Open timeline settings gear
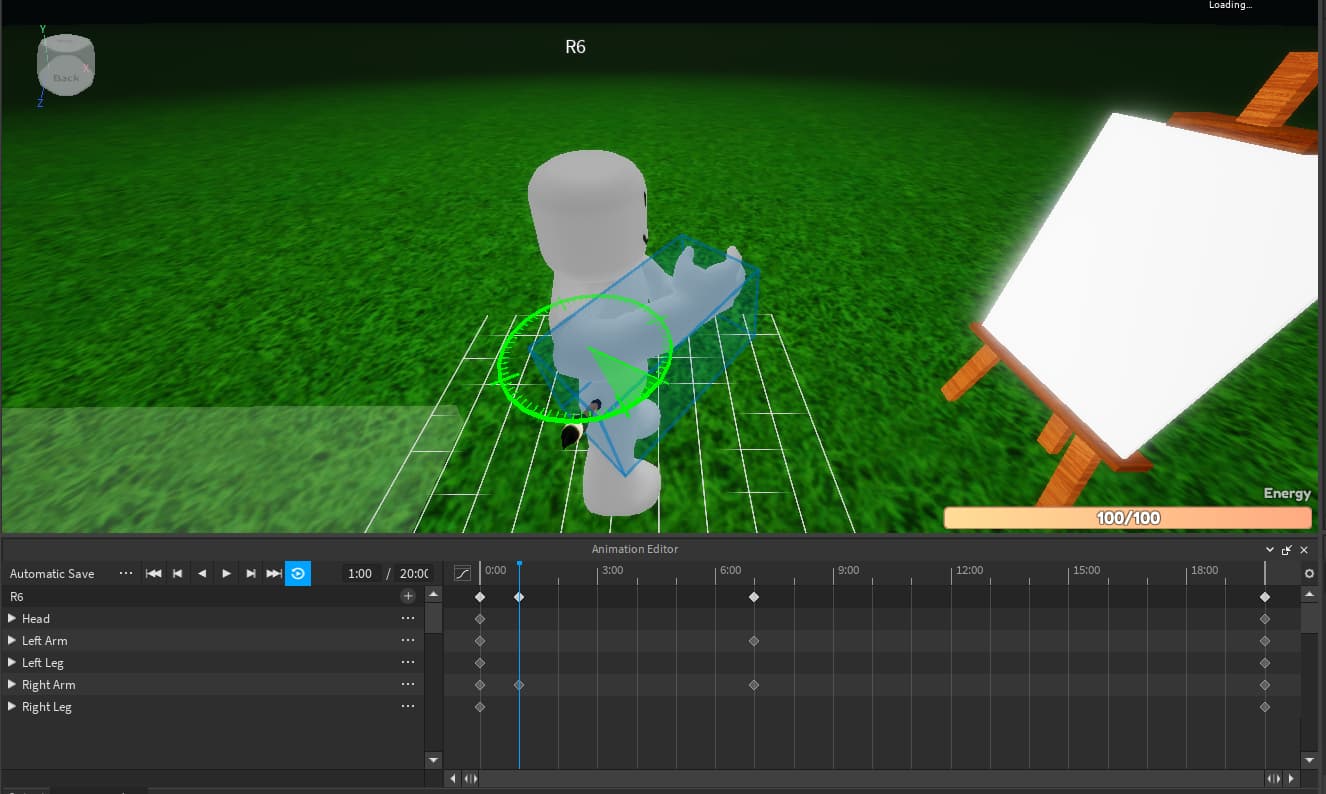The height and width of the screenshot is (794, 1326). tap(1310, 573)
